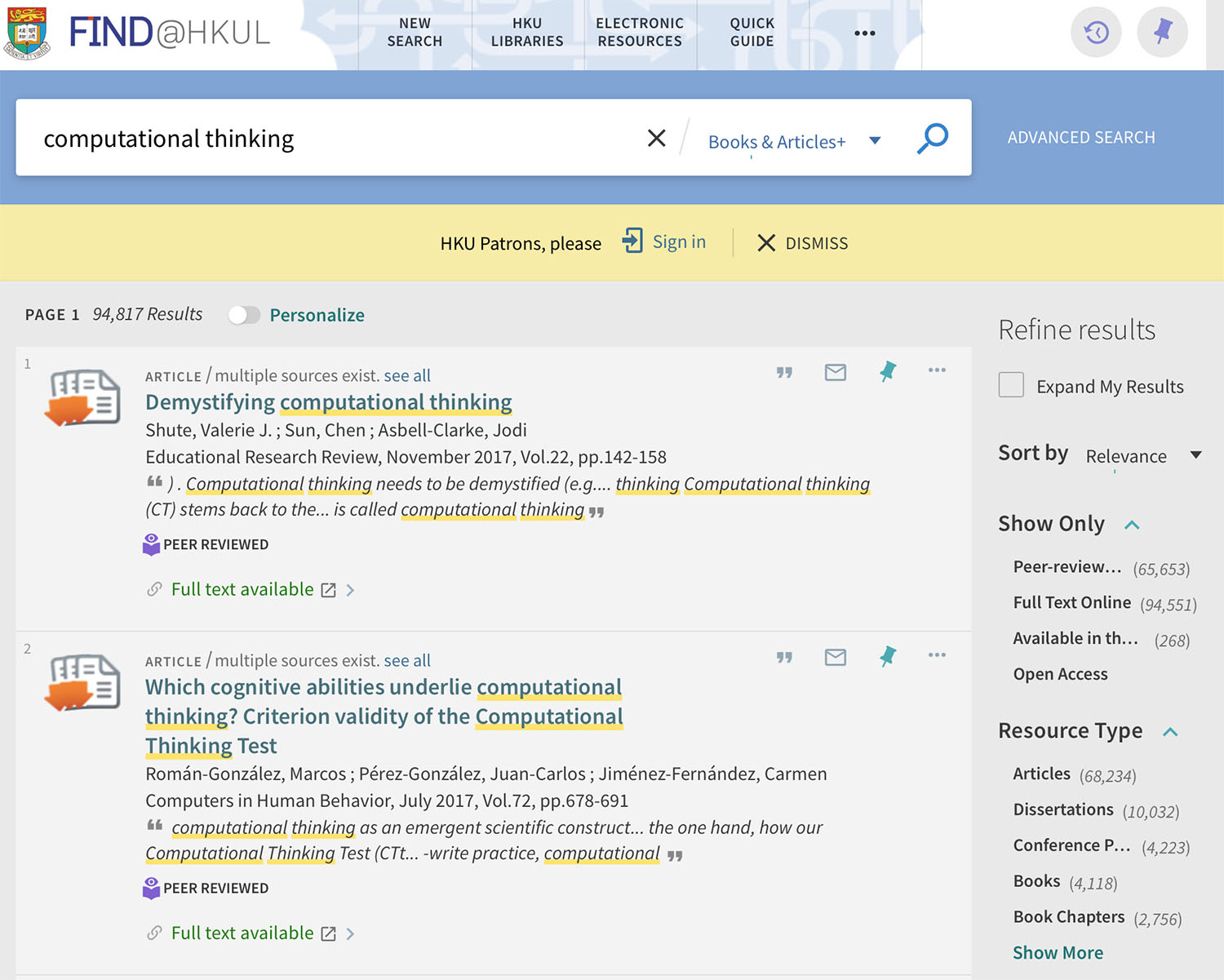
Task: Email the Demystifying computational thinking record
Action: (836, 372)
